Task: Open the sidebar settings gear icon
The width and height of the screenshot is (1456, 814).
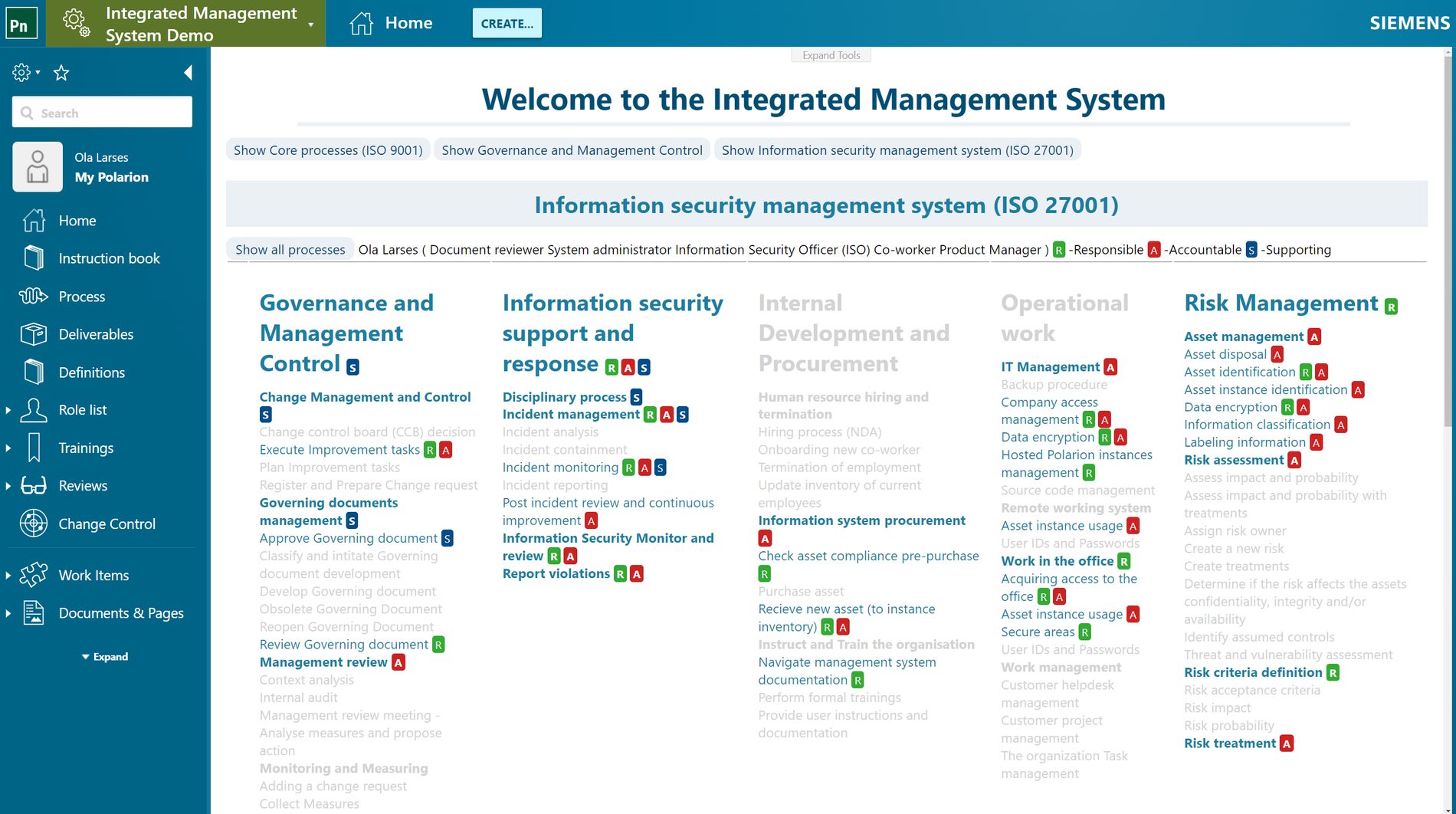Action: click(x=21, y=73)
